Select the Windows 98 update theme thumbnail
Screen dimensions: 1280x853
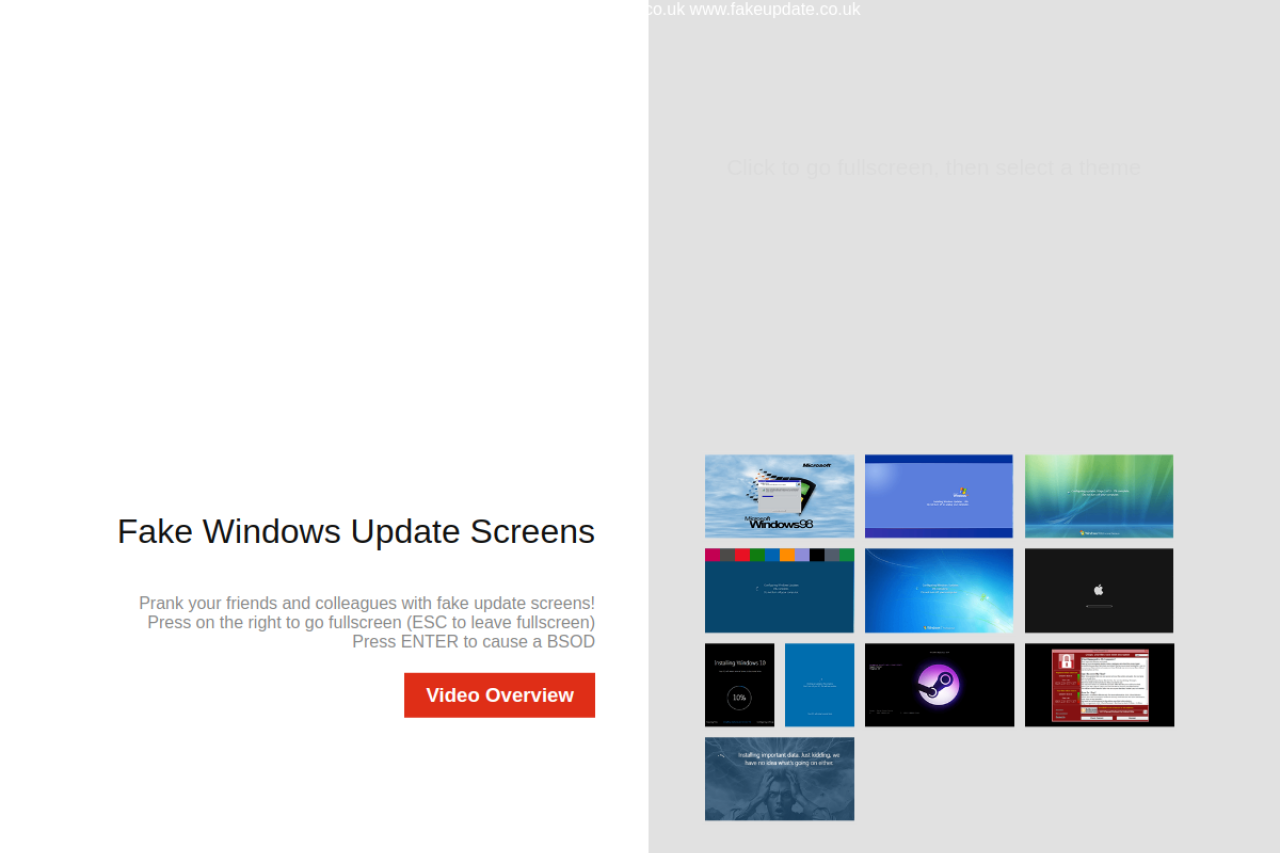tap(779, 496)
